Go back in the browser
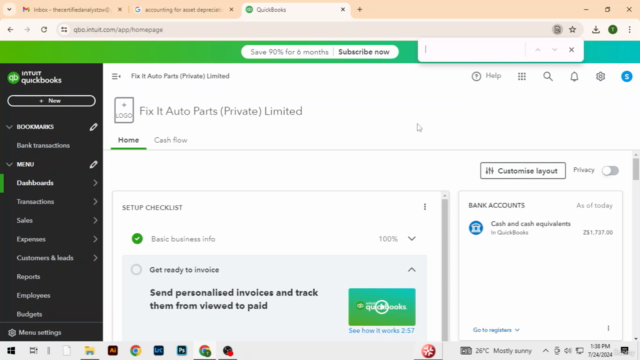Image resolution: width=640 pixels, height=360 pixels. click(10, 29)
